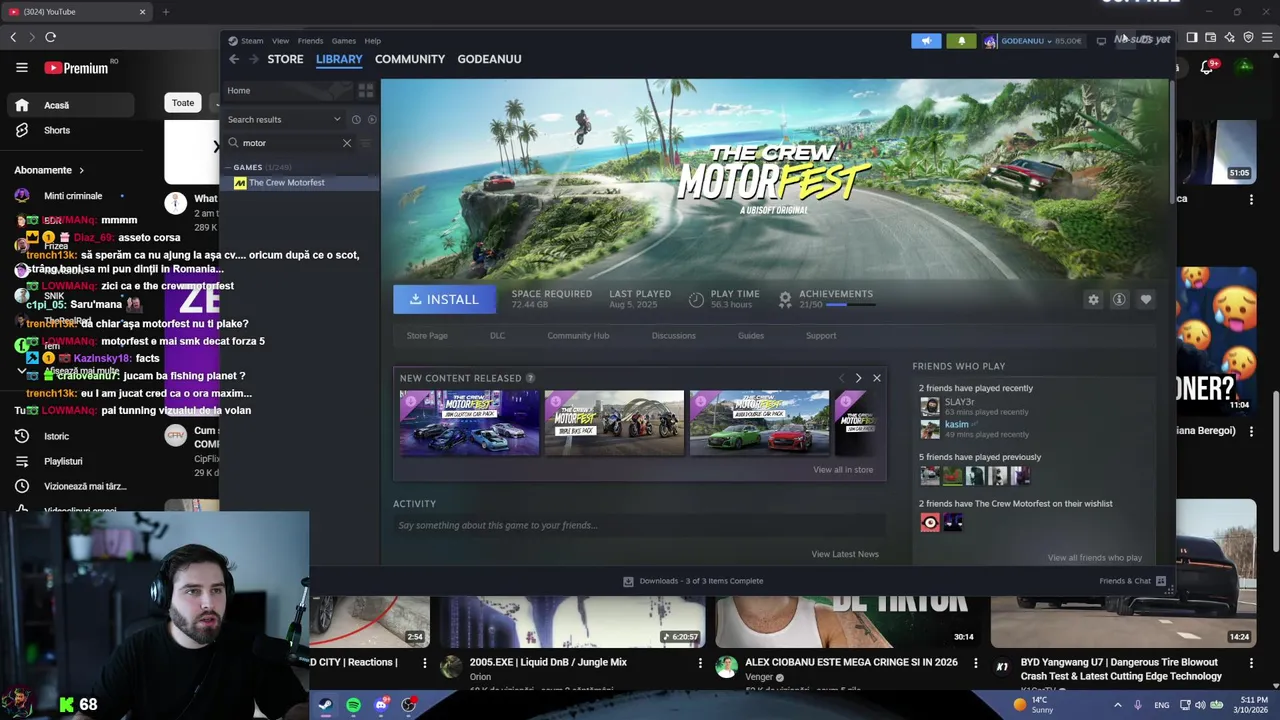This screenshot has width=1280, height=720.
Task: Go forward with Steam forward arrow
Action: [253, 59]
